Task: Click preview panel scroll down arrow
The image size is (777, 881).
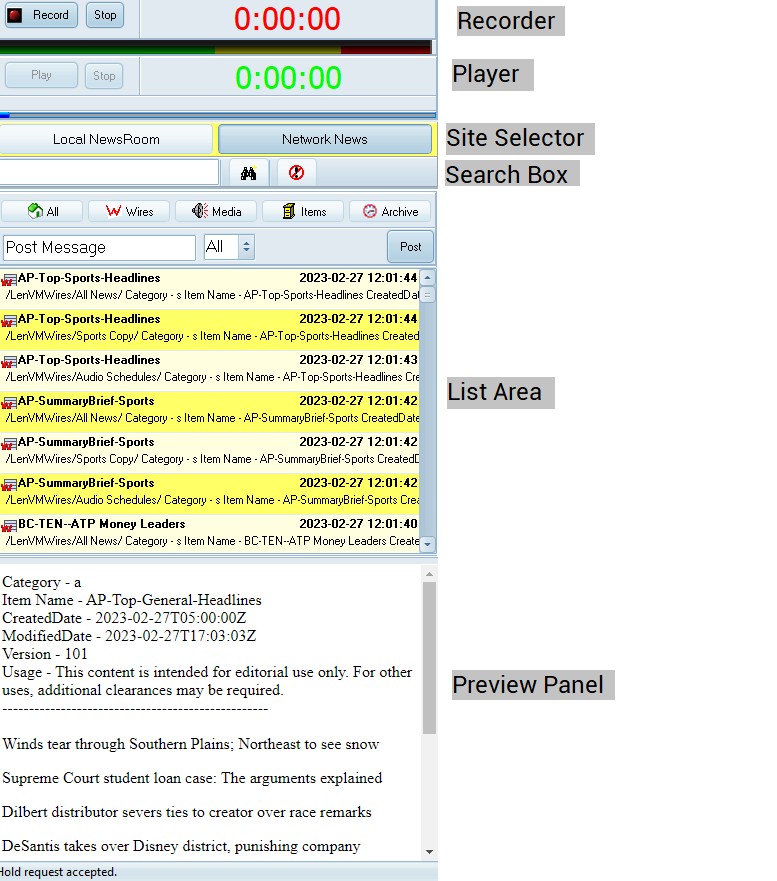Action: 429,852
